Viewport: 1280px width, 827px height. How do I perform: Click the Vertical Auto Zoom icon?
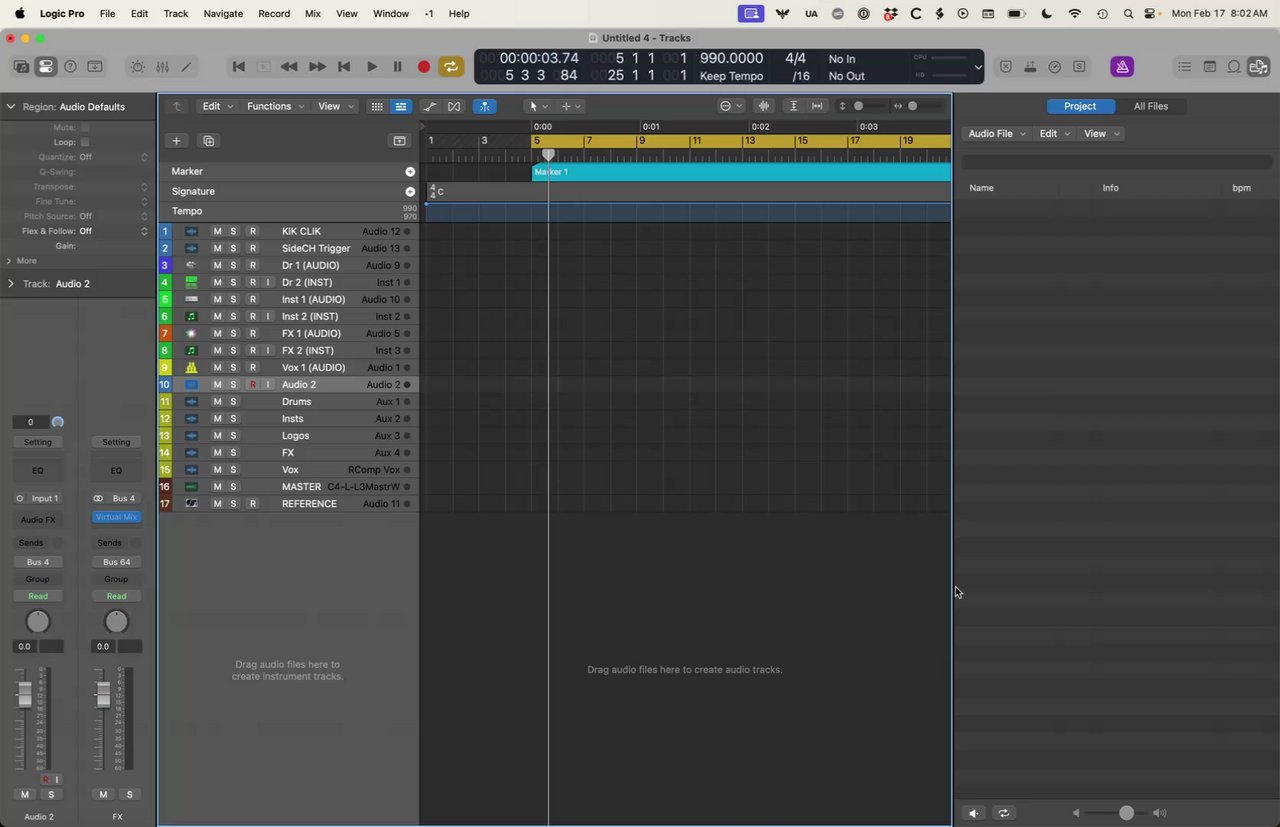(793, 106)
